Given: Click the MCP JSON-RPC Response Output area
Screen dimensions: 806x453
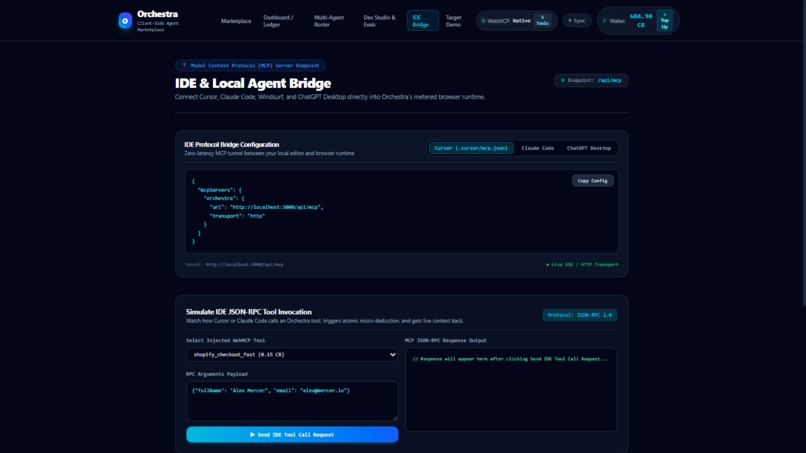Looking at the screenshot, I should [511, 389].
